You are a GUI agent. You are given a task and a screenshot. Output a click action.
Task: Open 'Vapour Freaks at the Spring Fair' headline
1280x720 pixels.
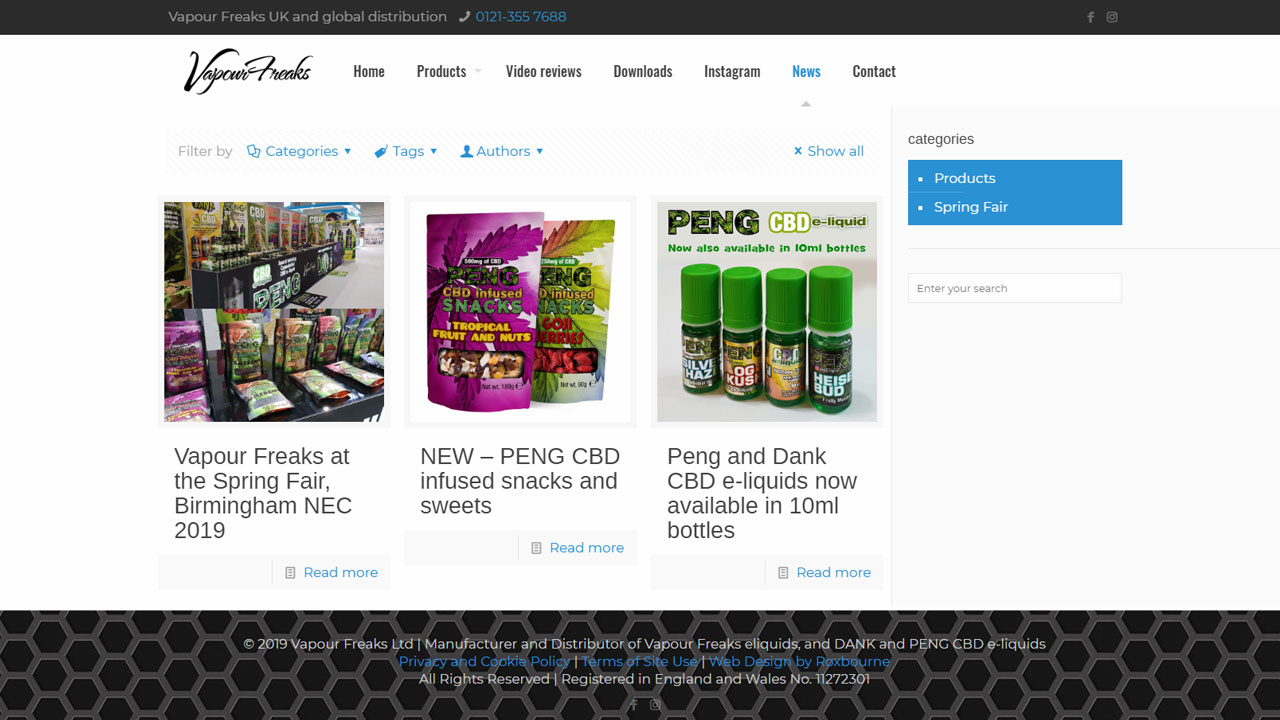[263, 493]
